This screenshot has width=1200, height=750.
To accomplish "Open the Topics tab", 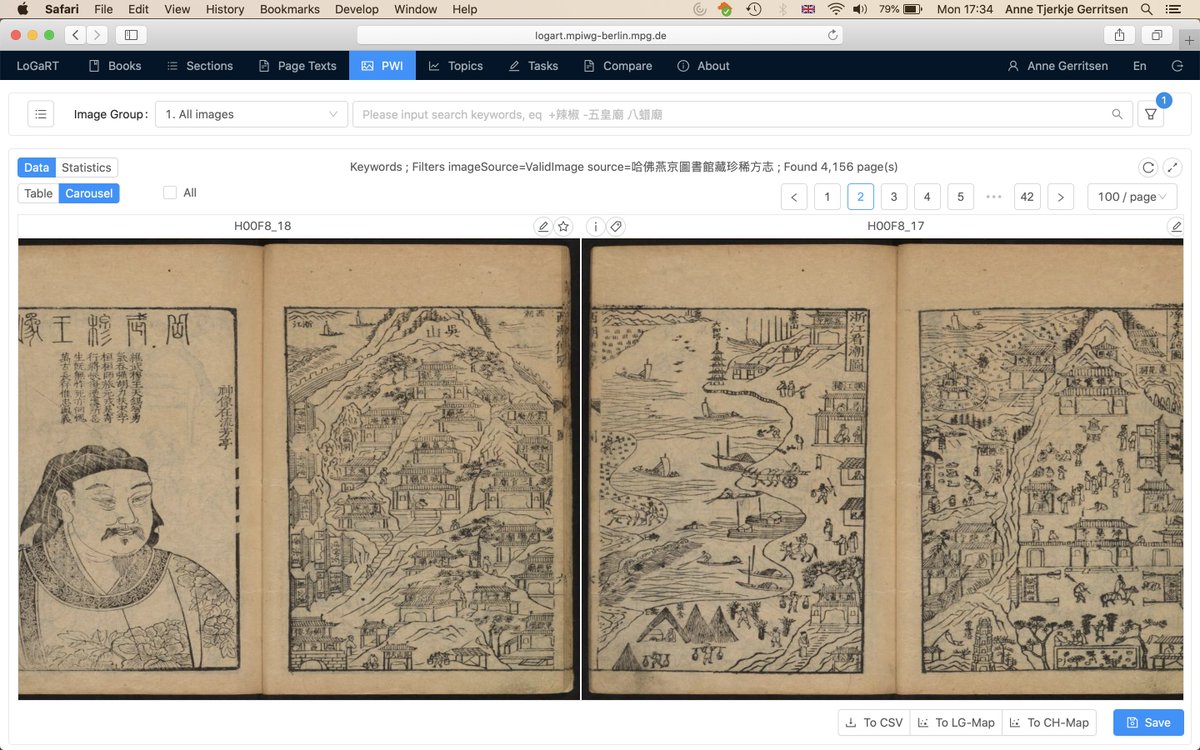I will point(456,66).
